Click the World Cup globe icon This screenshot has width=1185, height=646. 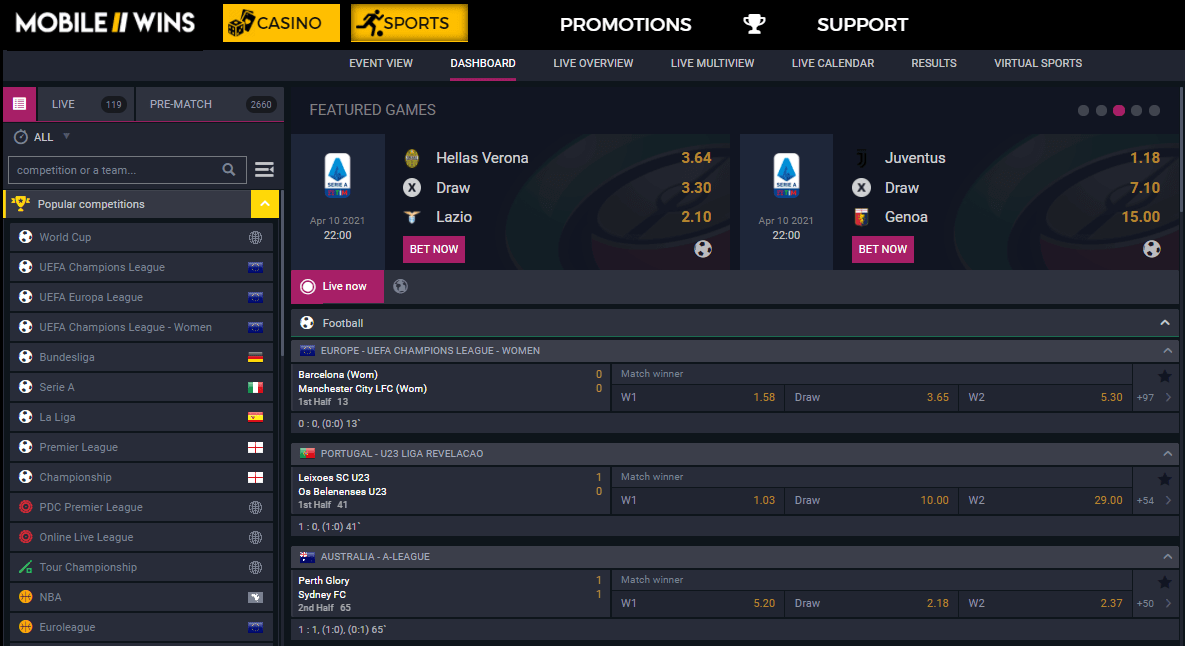[255, 237]
